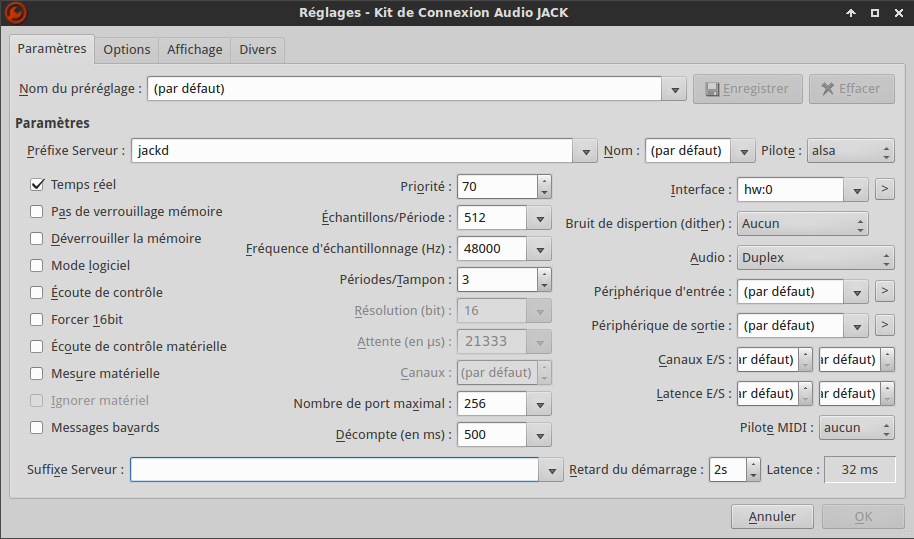
Task: Open the input device browse arrow button
Action: point(884,291)
